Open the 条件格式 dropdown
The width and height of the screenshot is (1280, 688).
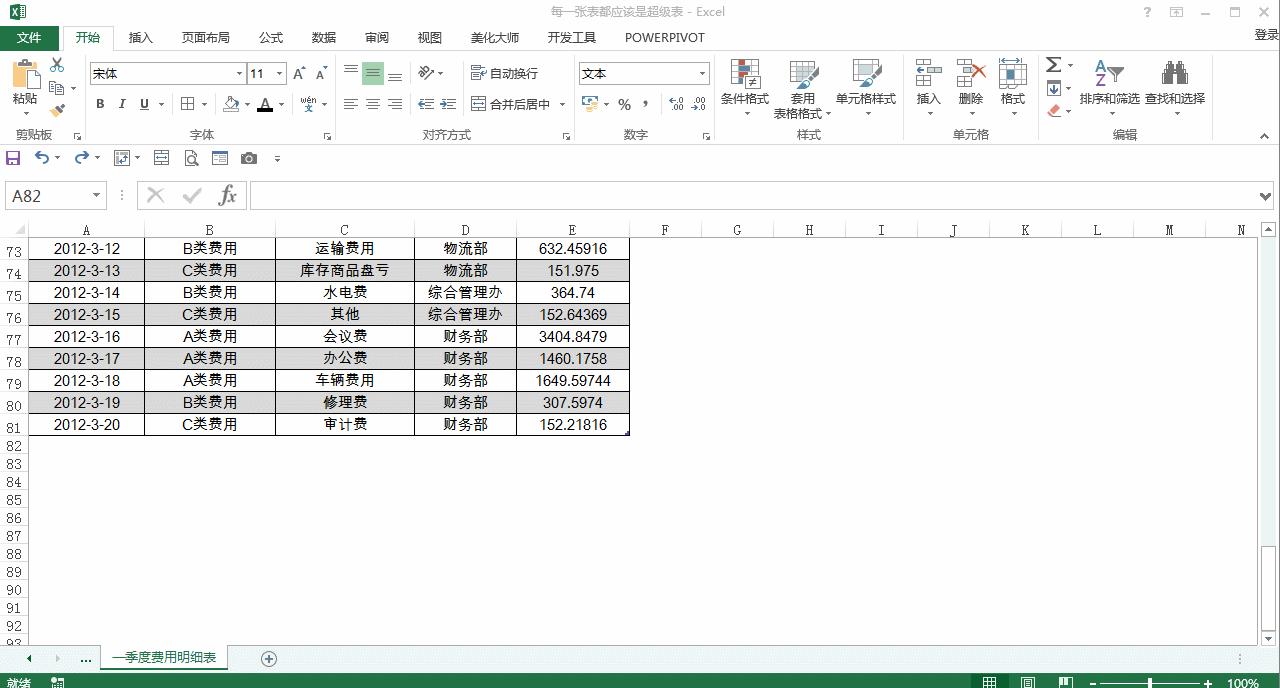[x=745, y=88]
